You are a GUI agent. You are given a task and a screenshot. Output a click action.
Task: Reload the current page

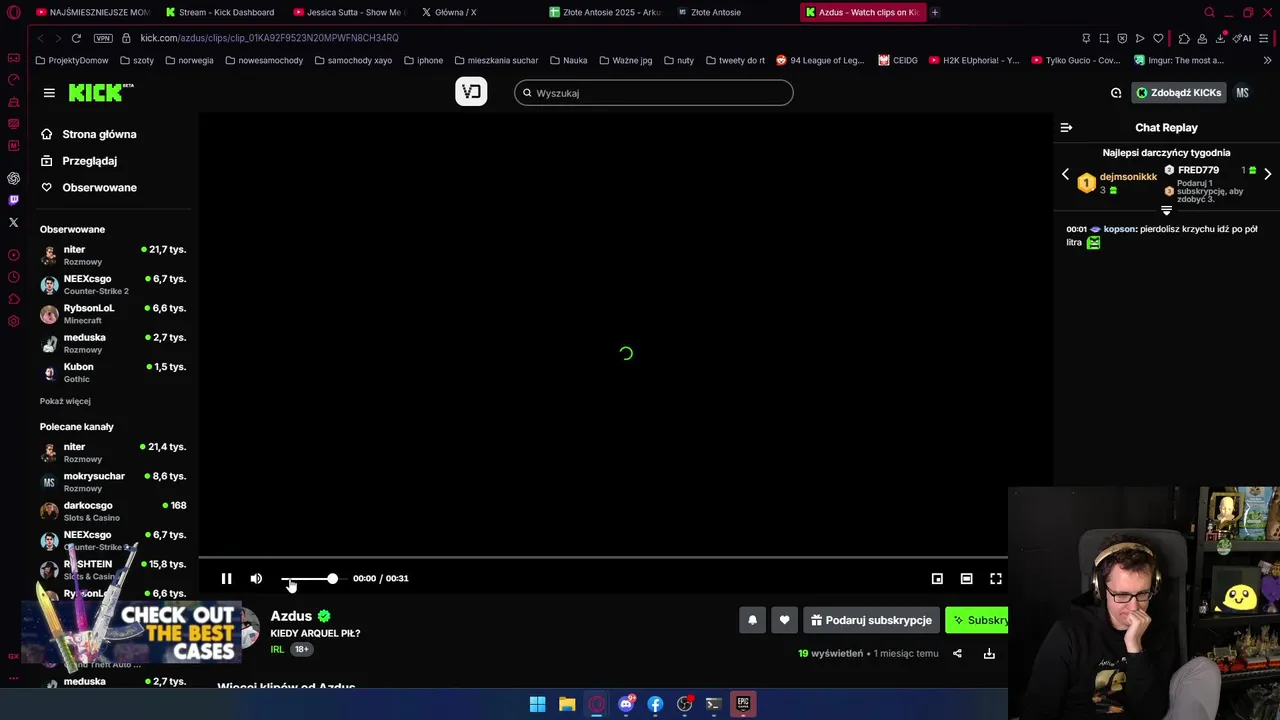pos(75,38)
